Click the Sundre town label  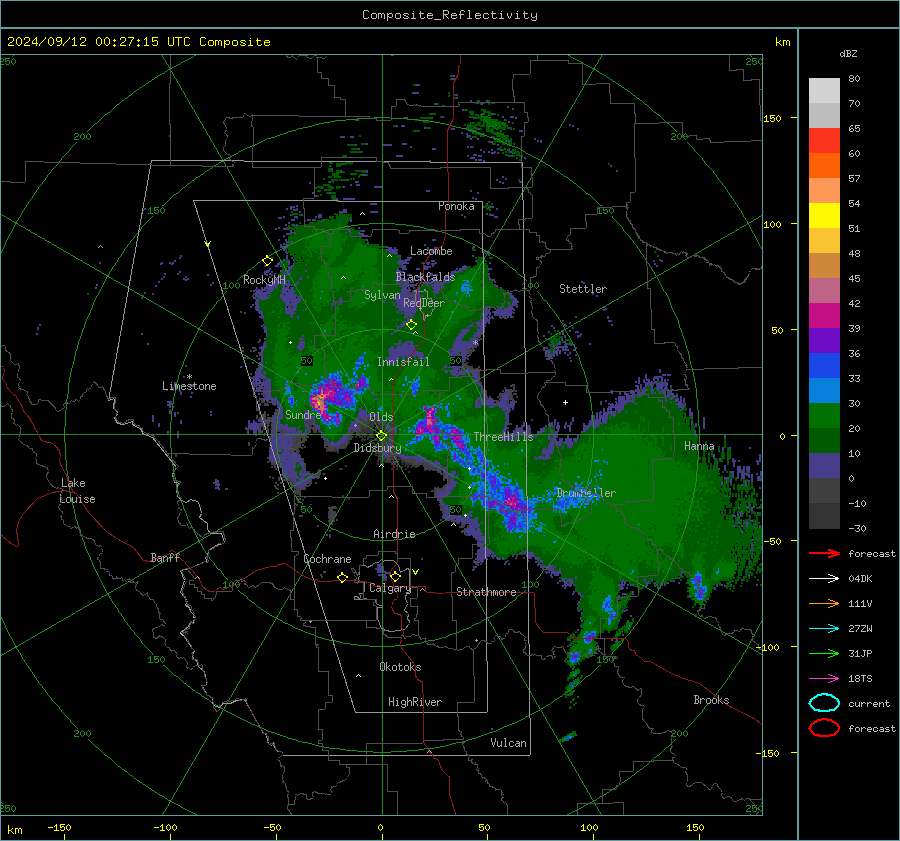pyautogui.click(x=303, y=415)
